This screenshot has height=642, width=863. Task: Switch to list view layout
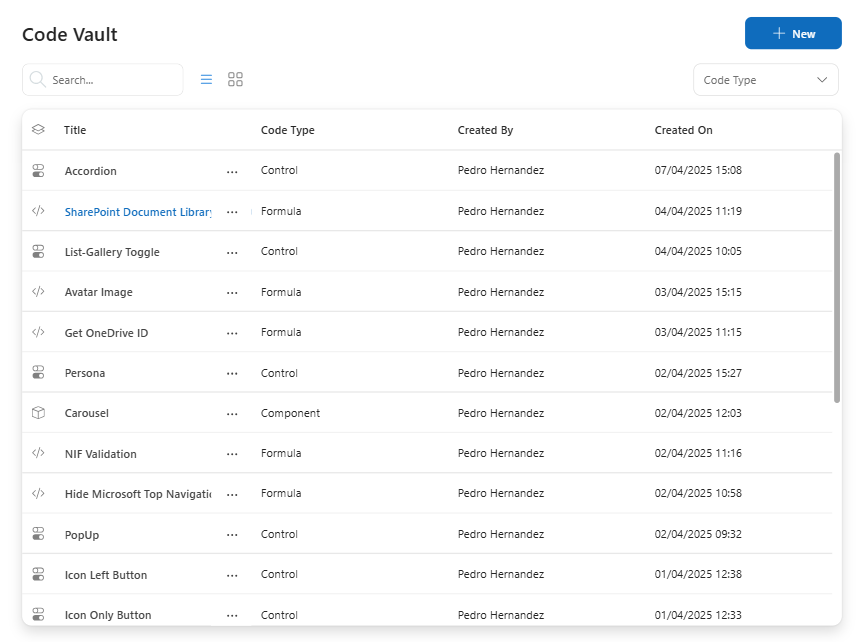(206, 79)
